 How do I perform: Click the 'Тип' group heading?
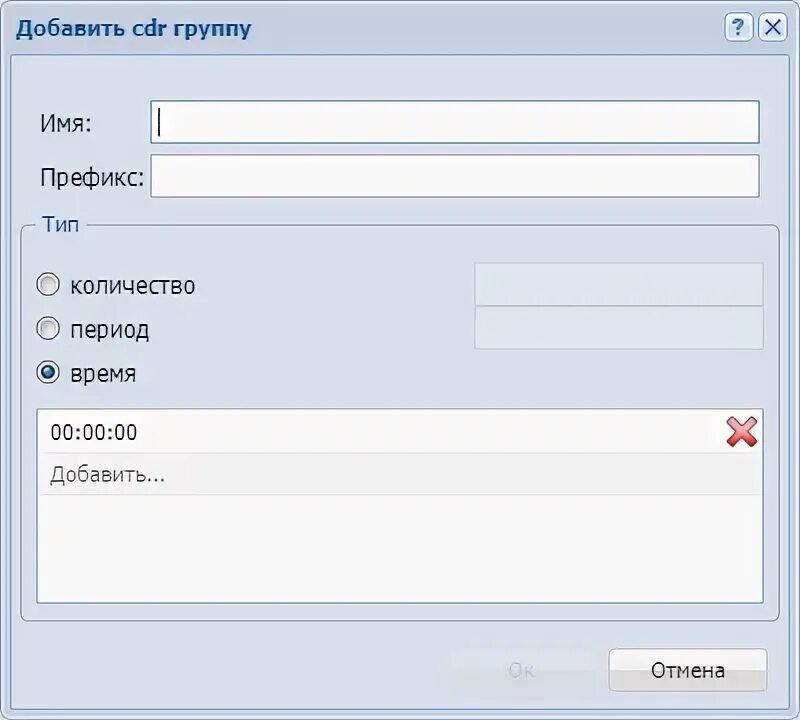click(61, 224)
